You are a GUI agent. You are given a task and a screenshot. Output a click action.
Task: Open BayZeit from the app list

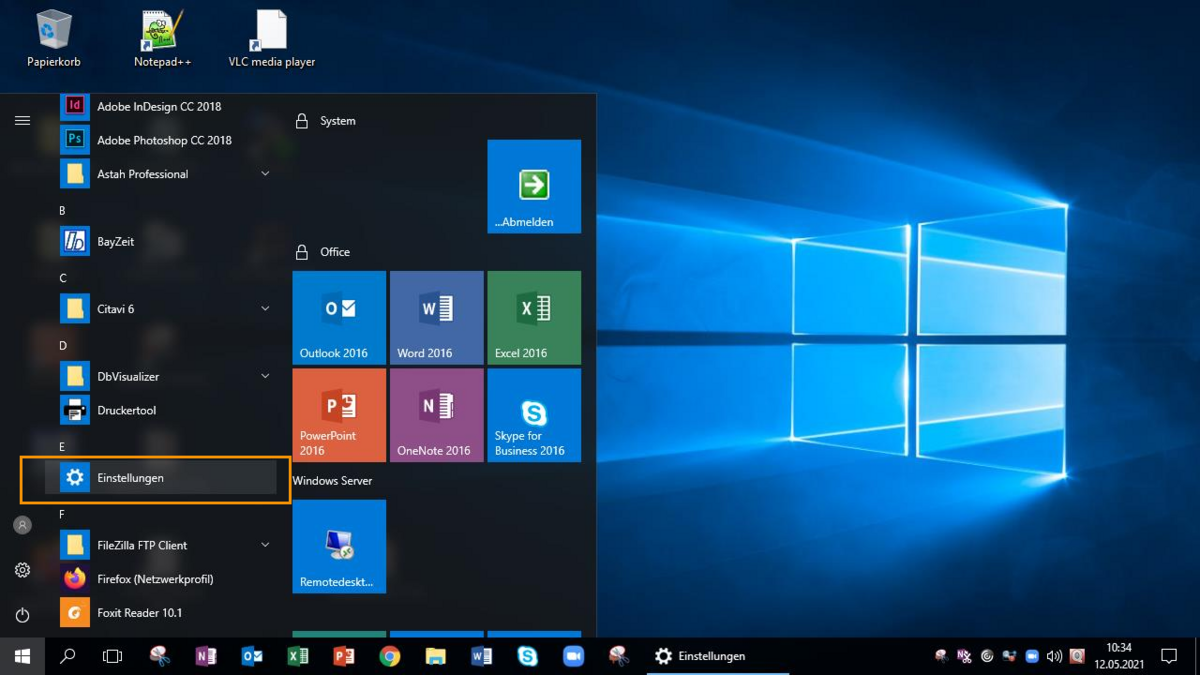[161, 241]
